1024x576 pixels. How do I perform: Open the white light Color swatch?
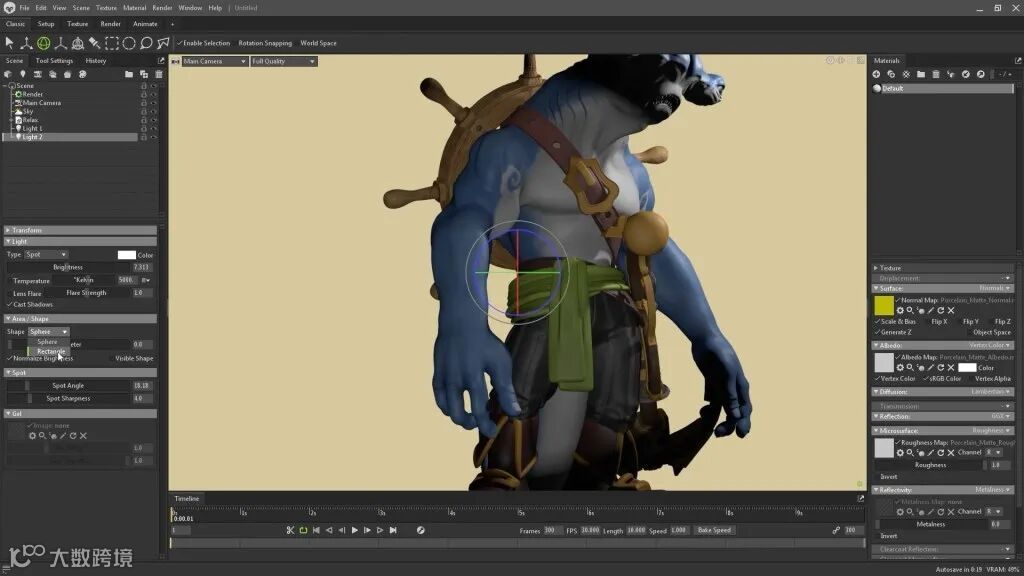(x=126, y=255)
